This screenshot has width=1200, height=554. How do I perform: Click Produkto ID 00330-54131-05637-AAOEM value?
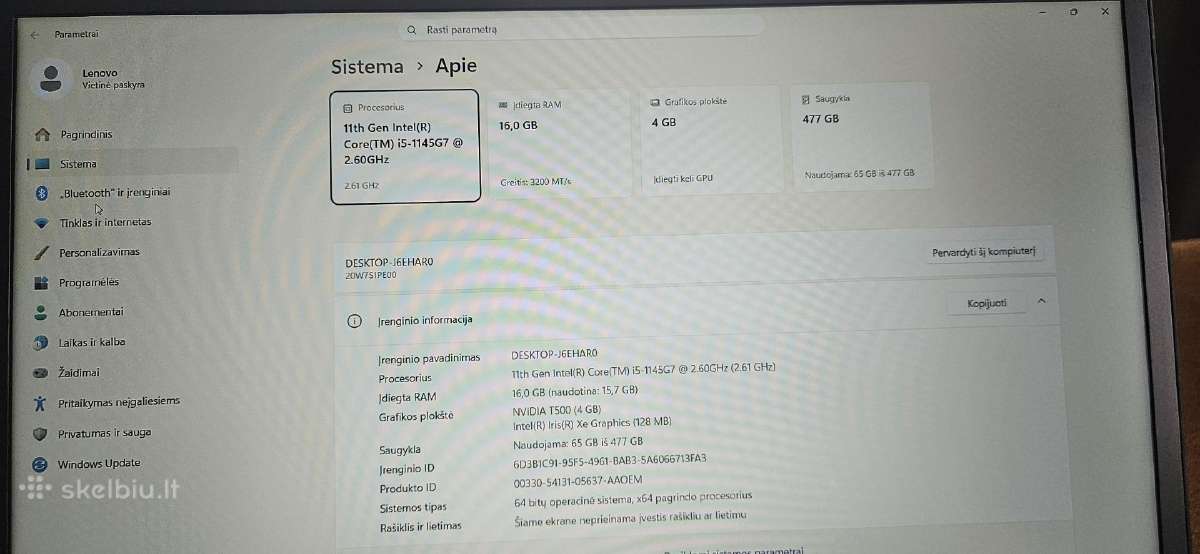577,483
